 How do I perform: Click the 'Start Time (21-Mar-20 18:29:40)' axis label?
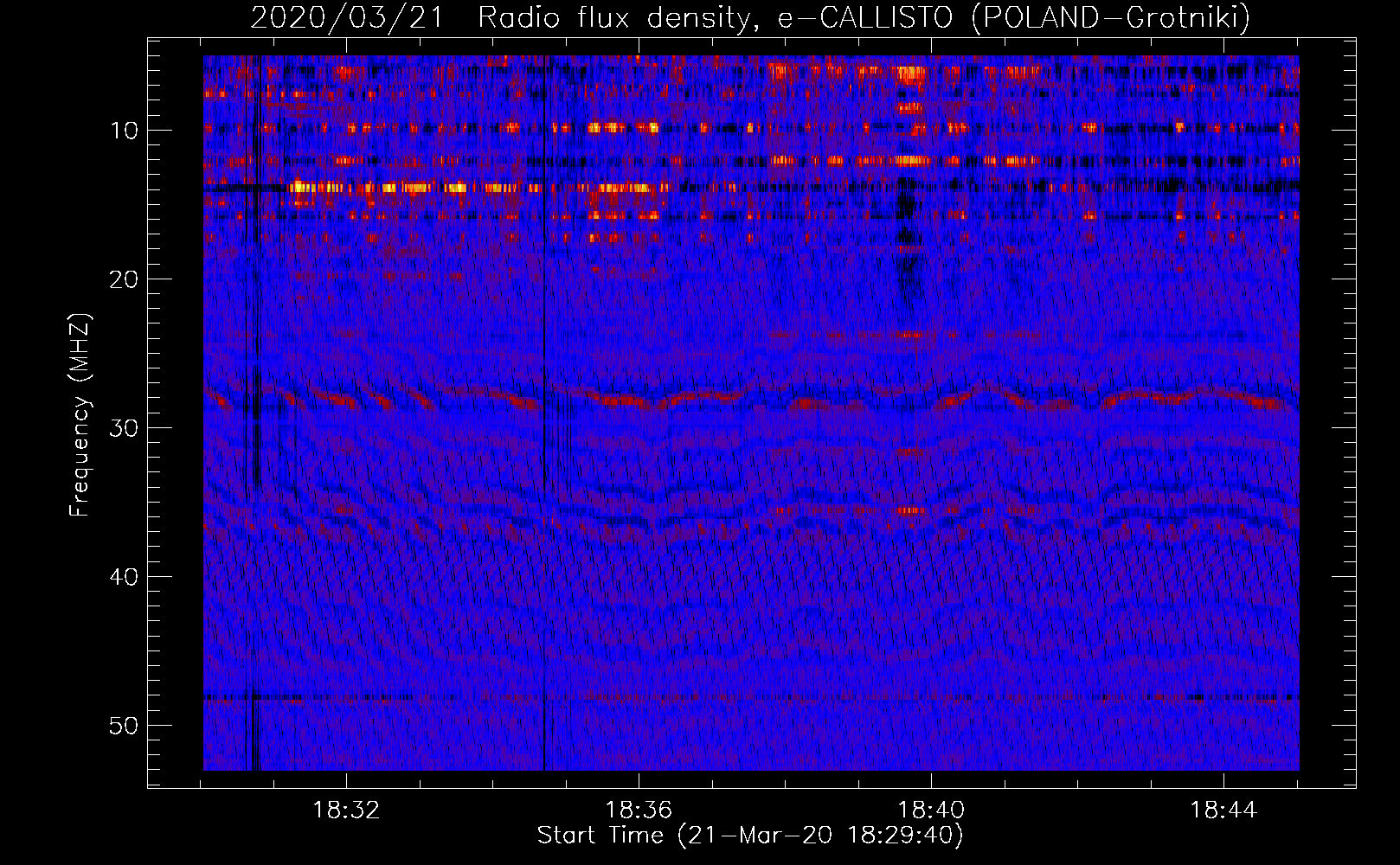(x=750, y=836)
